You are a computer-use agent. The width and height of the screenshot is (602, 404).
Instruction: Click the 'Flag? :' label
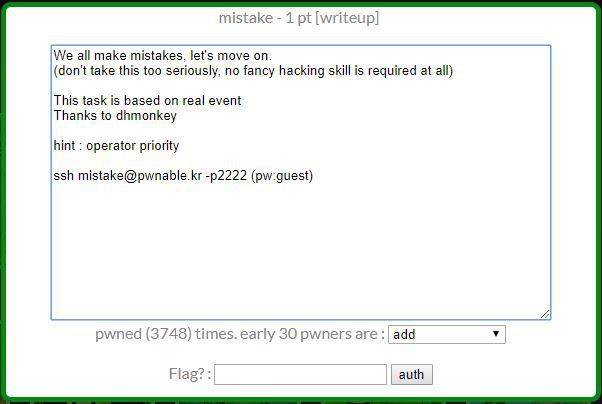coord(190,374)
